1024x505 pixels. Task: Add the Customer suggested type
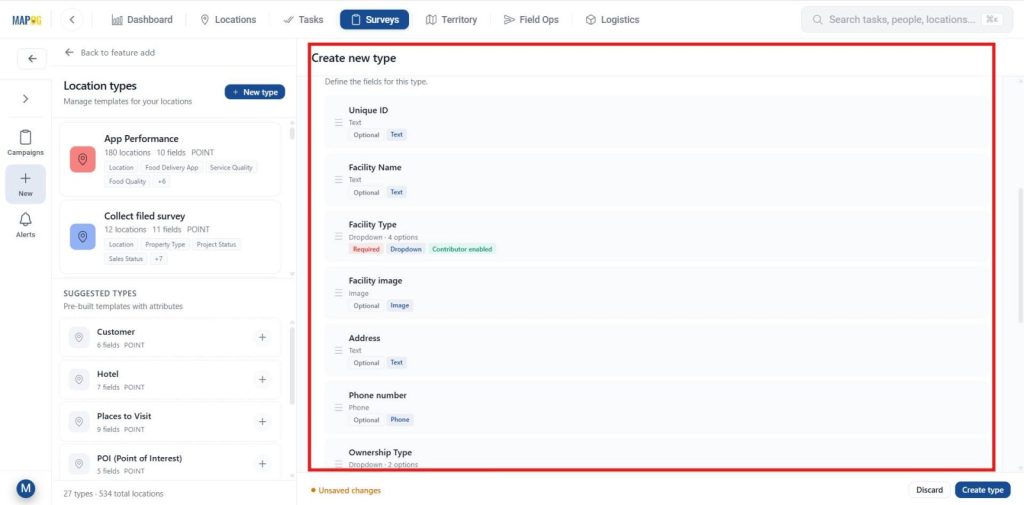pyautogui.click(x=262, y=337)
